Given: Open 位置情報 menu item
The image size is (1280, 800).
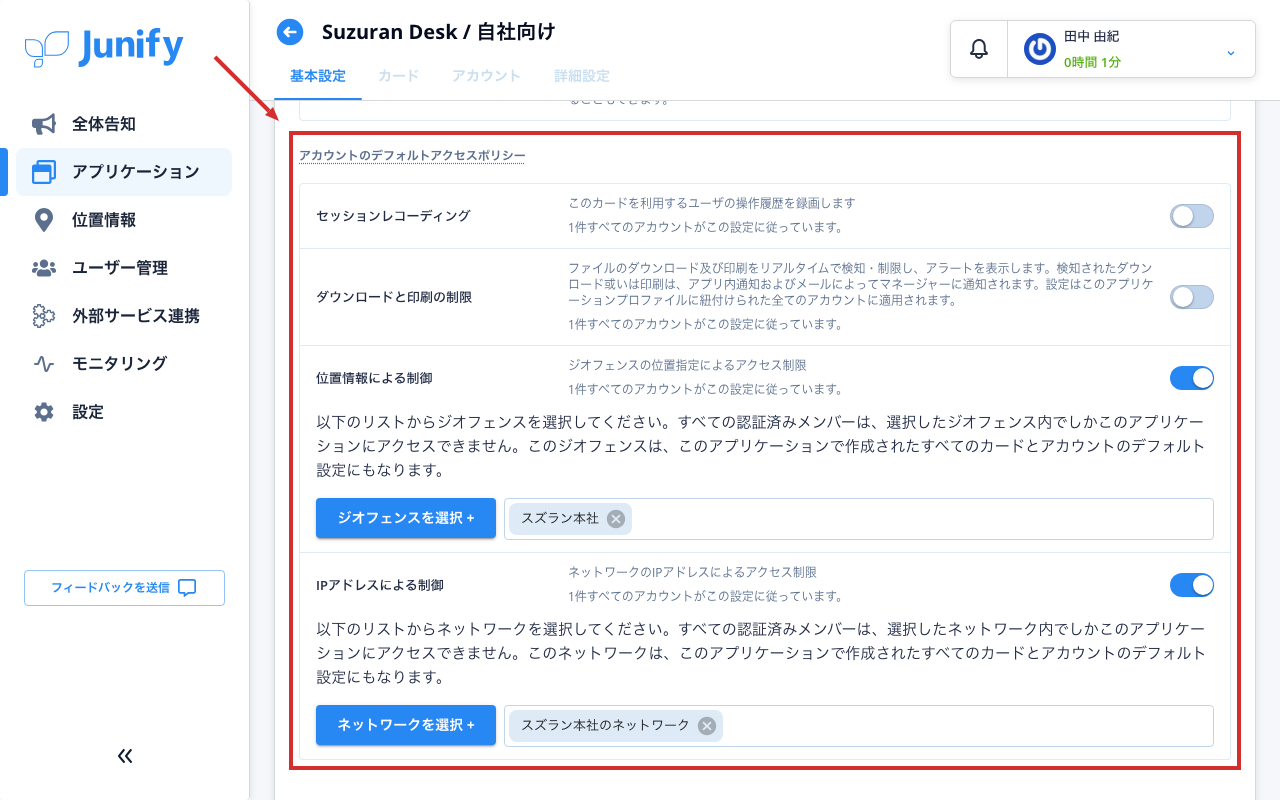Looking at the screenshot, I should tap(124, 220).
